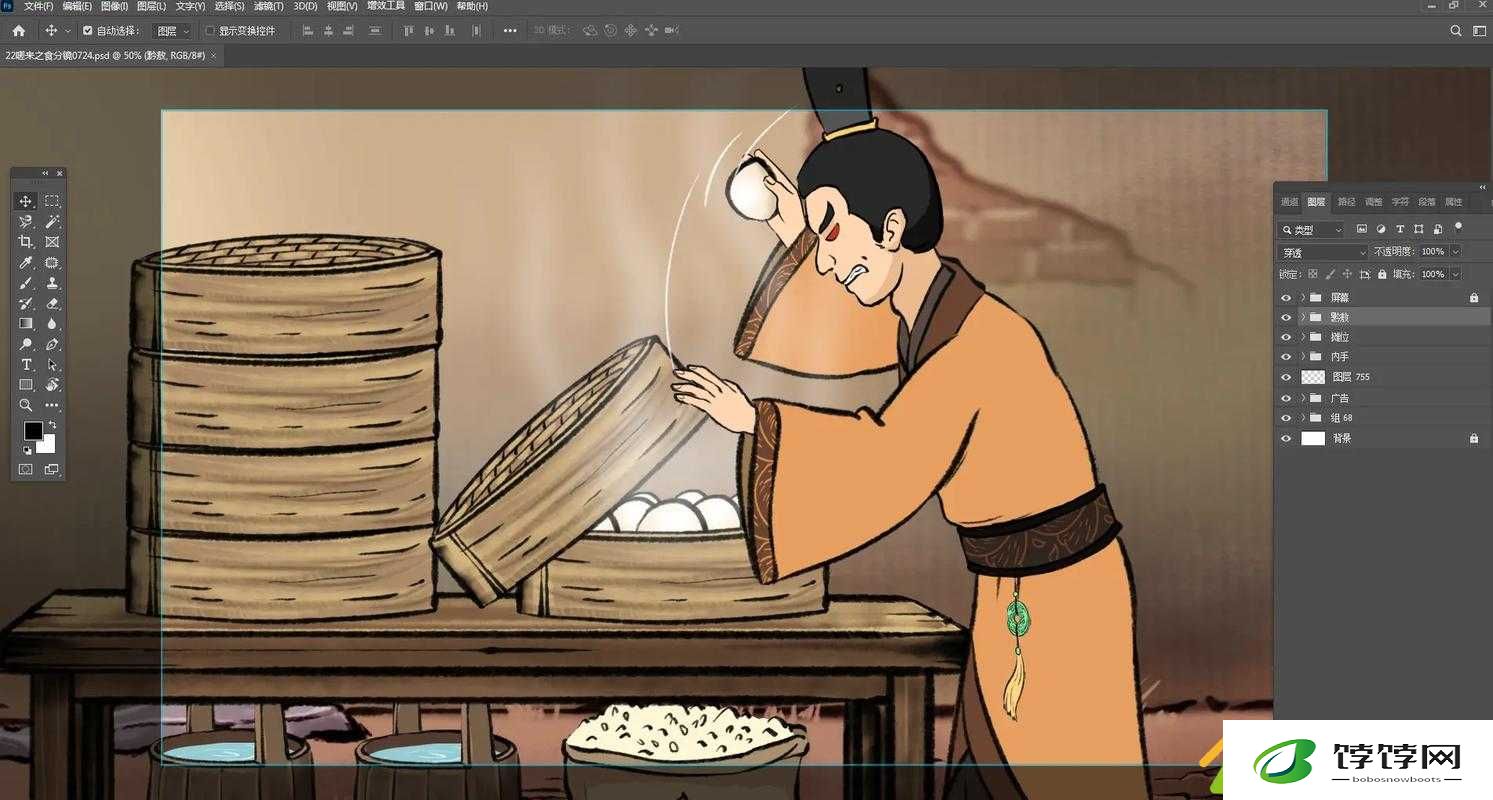Filter layers by type (T) layers
Viewport: 1493px width, 800px height.
point(1400,229)
